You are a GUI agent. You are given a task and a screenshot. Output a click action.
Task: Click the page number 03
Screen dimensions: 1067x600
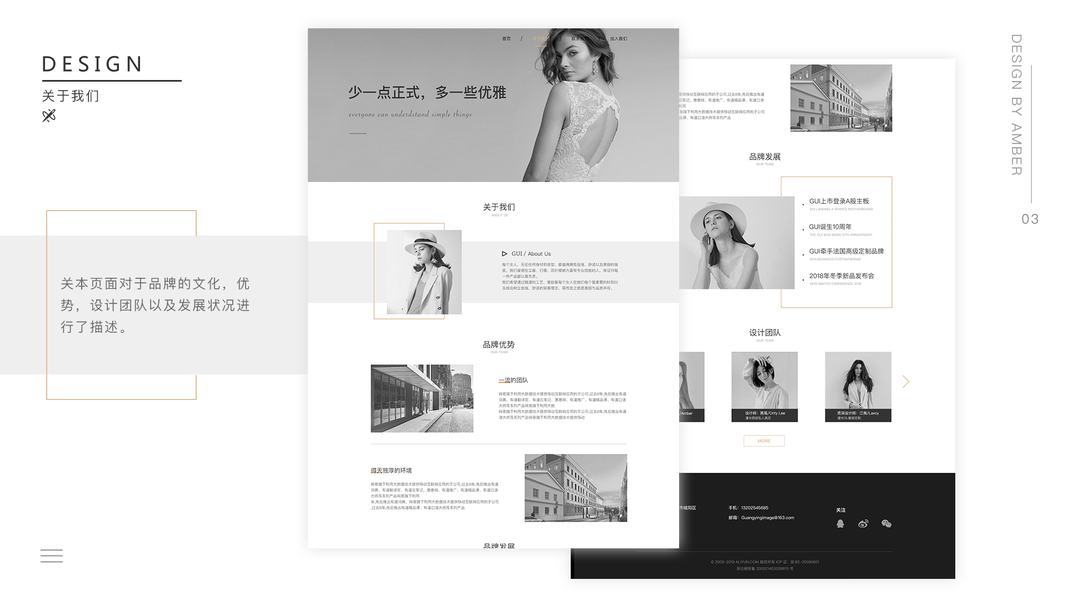click(1030, 219)
